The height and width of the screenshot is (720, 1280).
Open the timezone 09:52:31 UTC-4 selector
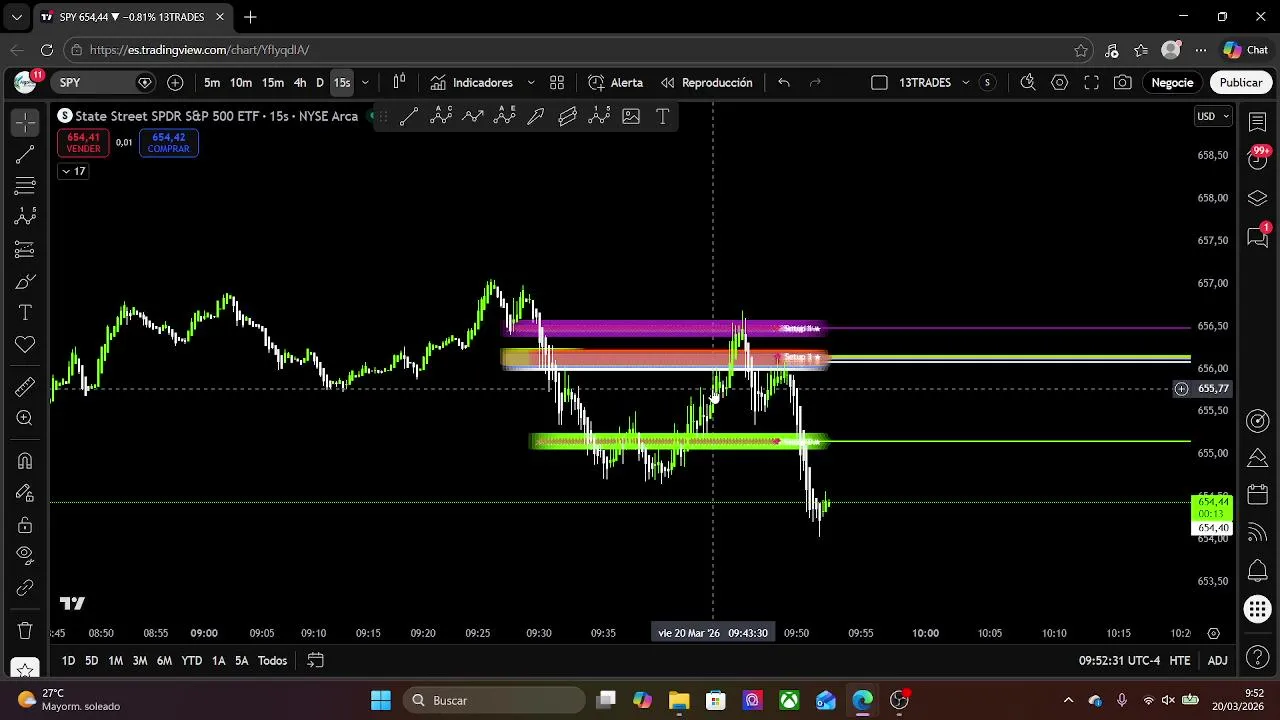1119,661
